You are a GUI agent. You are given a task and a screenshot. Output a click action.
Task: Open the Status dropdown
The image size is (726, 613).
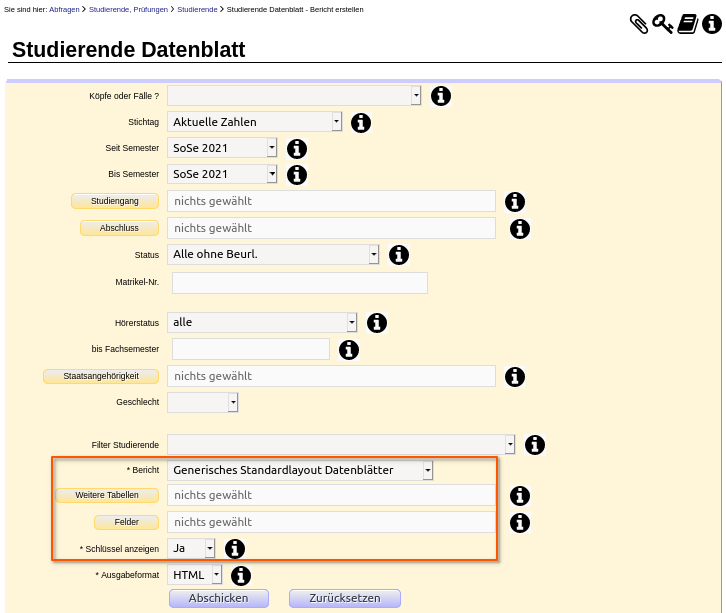coord(273,254)
